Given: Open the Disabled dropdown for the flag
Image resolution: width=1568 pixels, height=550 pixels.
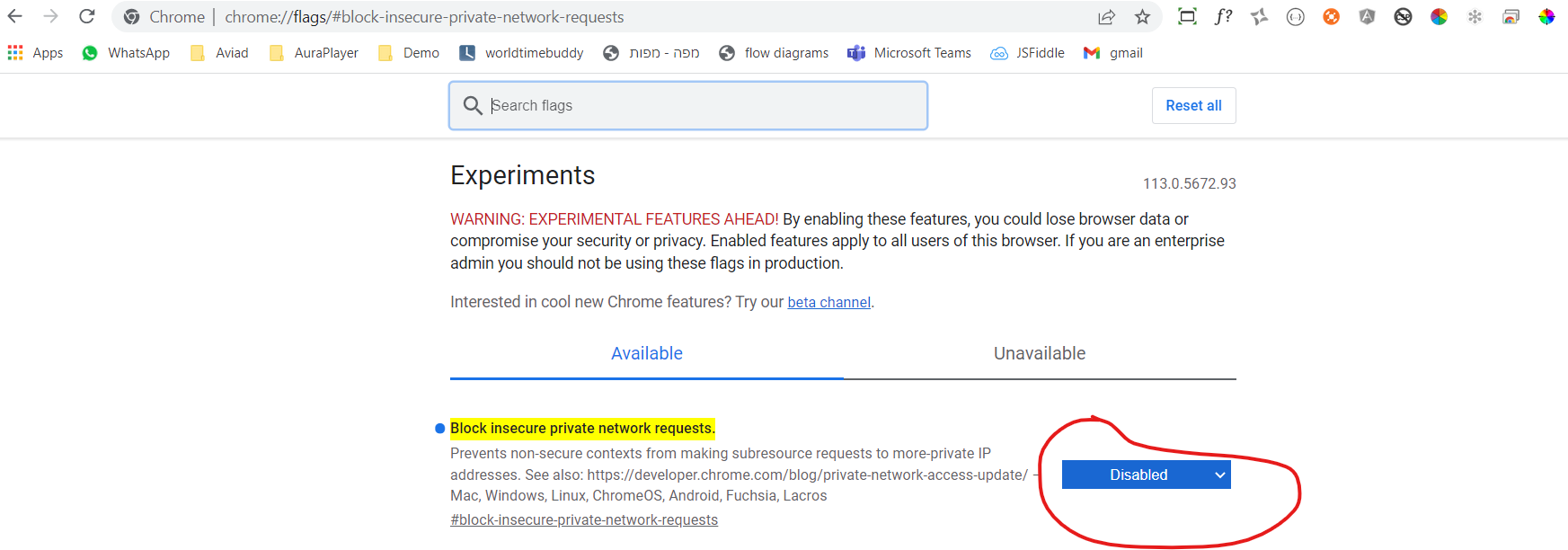Looking at the screenshot, I should (1147, 475).
